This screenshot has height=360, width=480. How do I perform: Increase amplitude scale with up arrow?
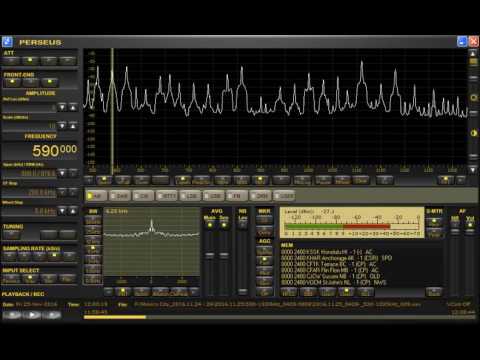tap(73, 126)
